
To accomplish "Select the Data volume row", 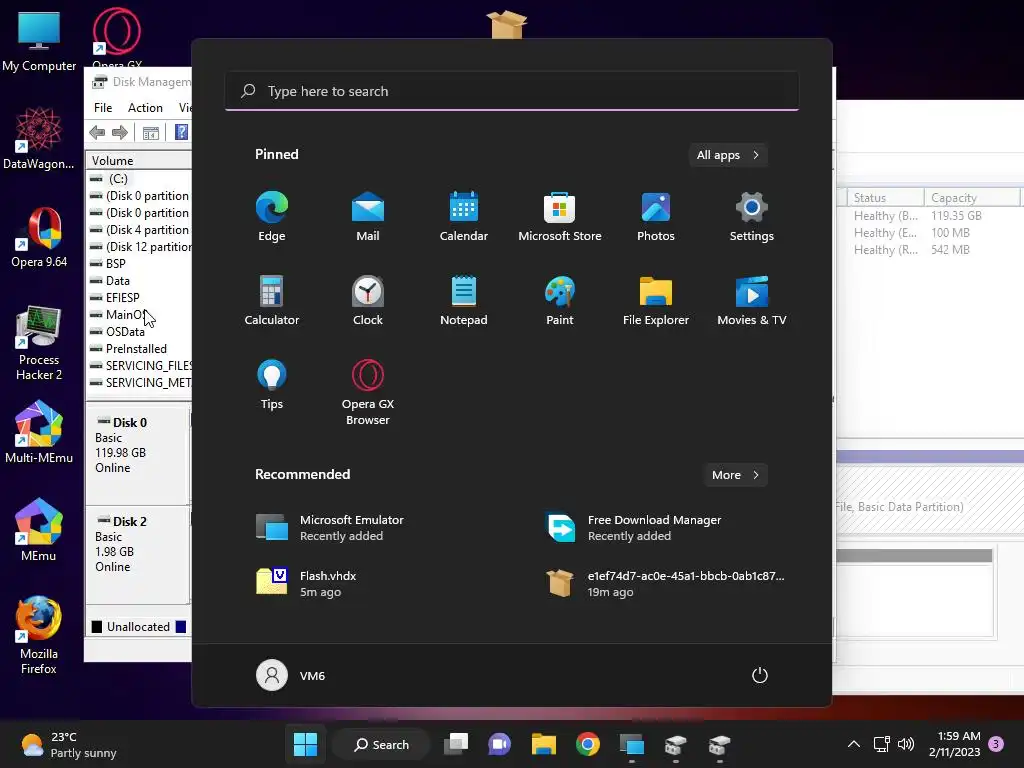I will (x=140, y=281).
